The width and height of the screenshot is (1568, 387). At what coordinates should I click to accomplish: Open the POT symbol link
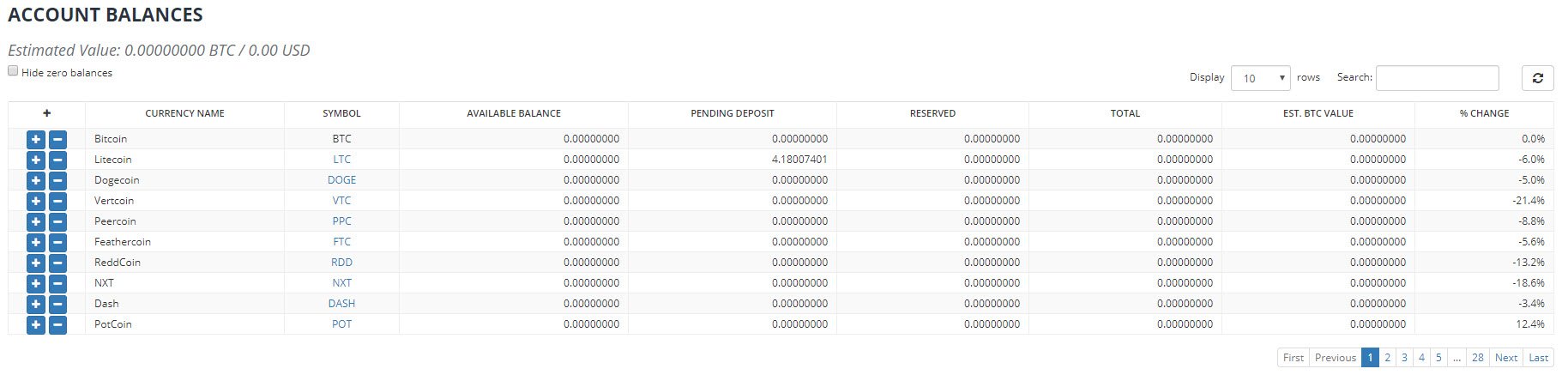pyautogui.click(x=341, y=324)
